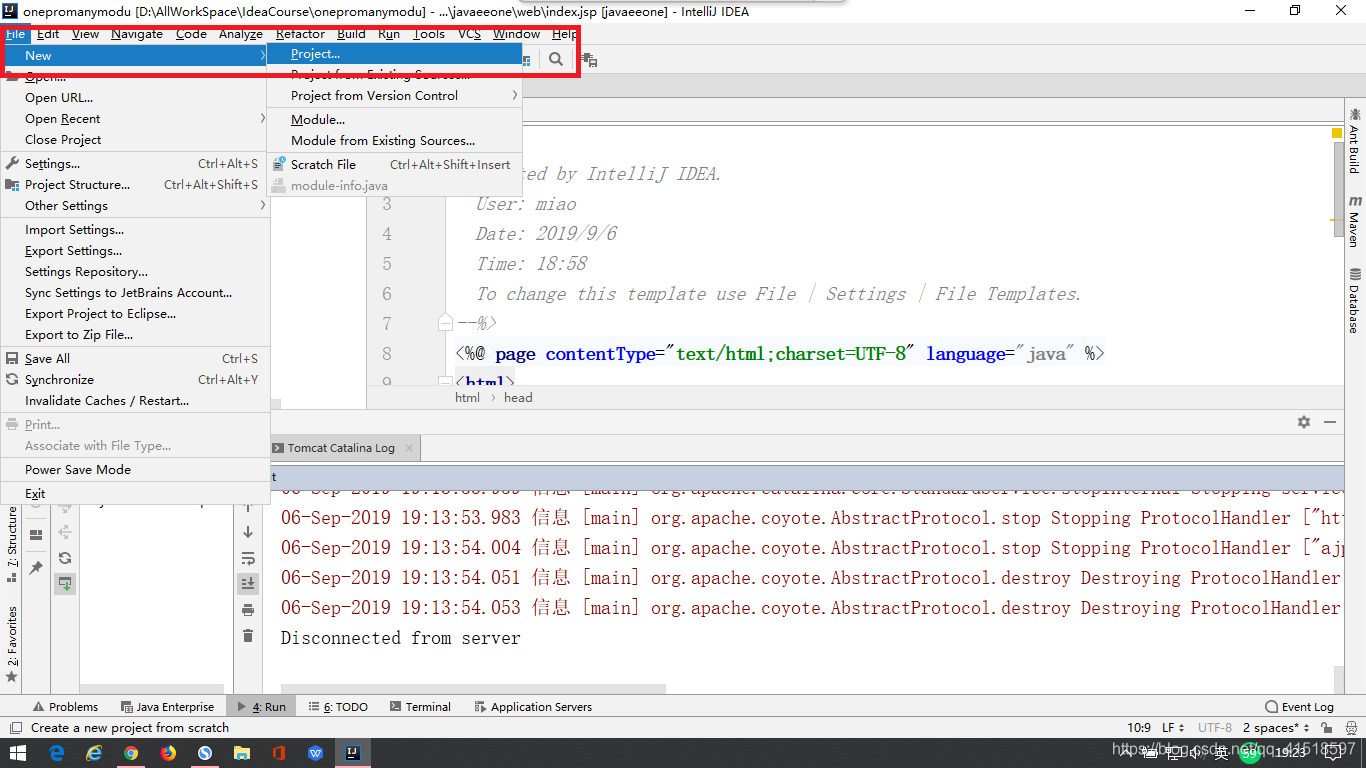The image size is (1366, 768).
Task: Open File Explorer from the taskbar
Action: click(242, 753)
